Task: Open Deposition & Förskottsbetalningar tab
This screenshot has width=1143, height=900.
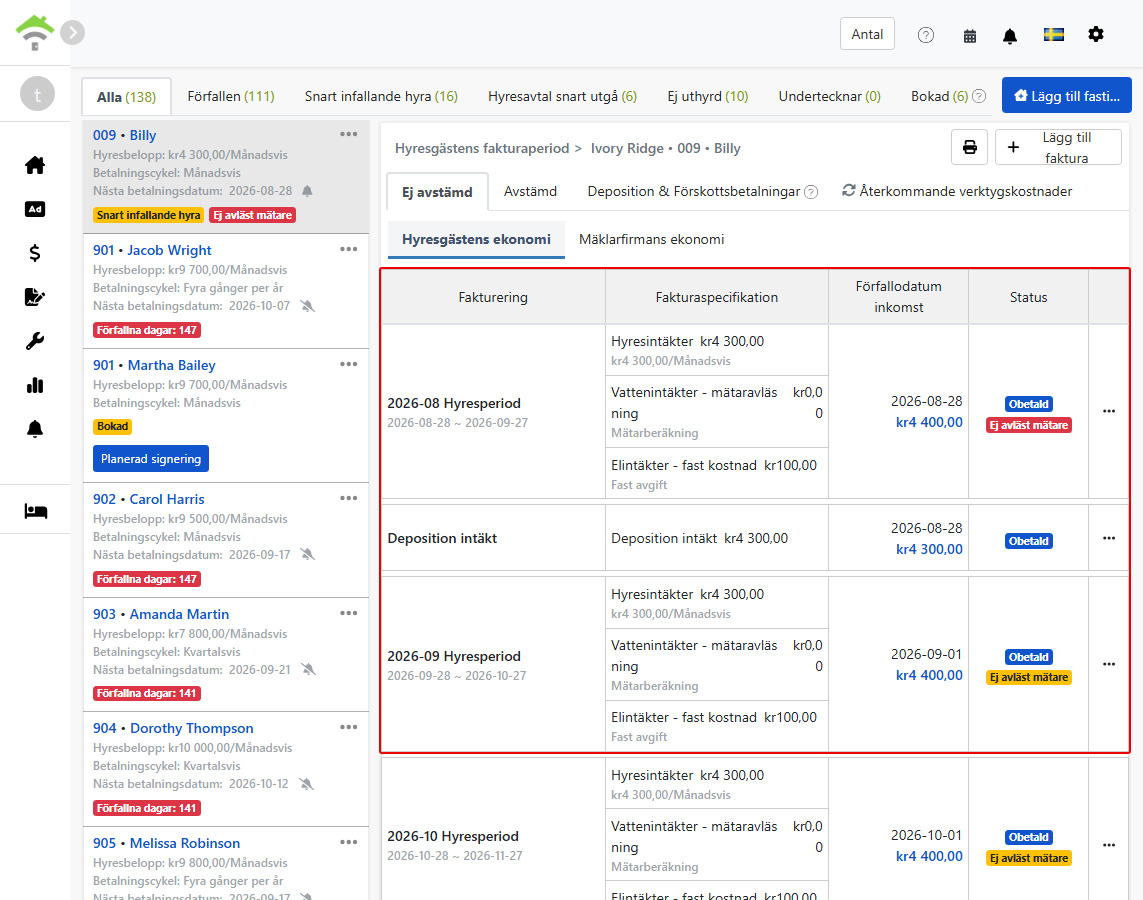Action: click(693, 191)
